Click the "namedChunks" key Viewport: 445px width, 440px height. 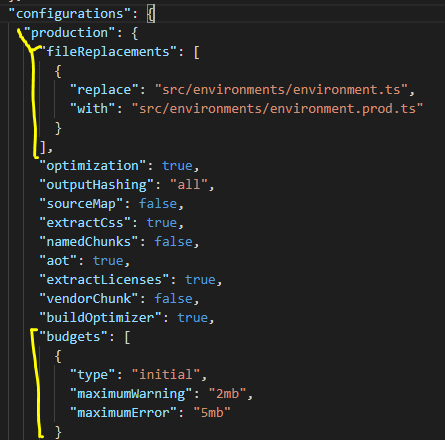(89, 242)
